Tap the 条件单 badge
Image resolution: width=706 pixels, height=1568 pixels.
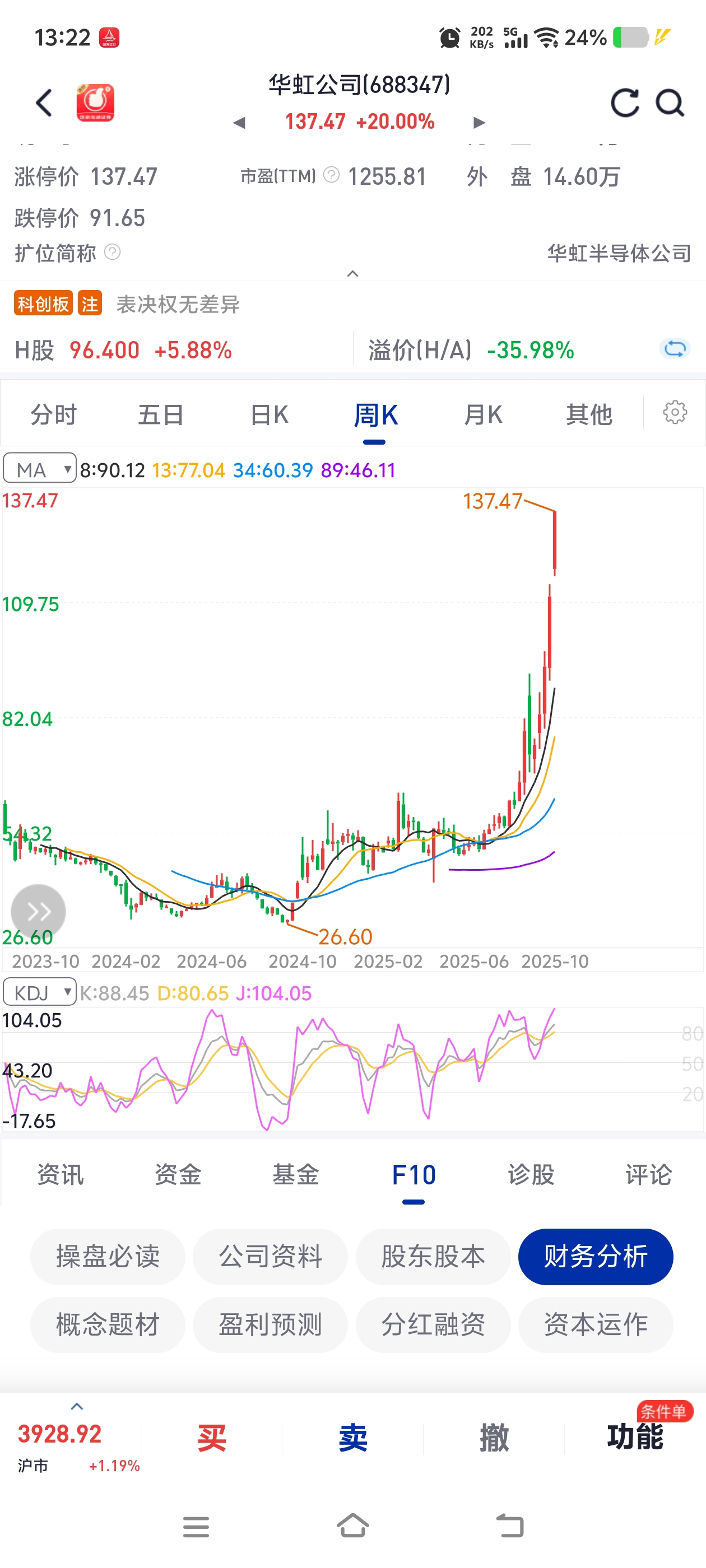pos(665,1411)
